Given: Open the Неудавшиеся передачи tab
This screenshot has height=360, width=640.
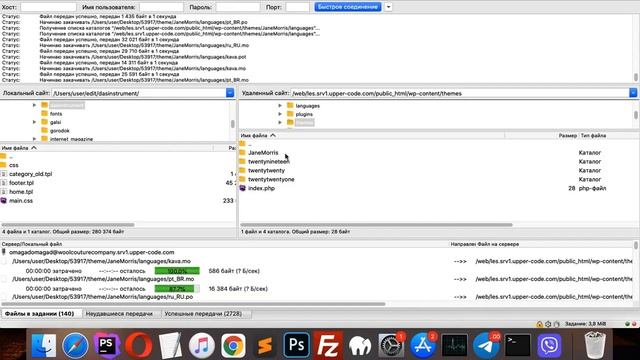Looking at the screenshot, I should tap(119, 313).
